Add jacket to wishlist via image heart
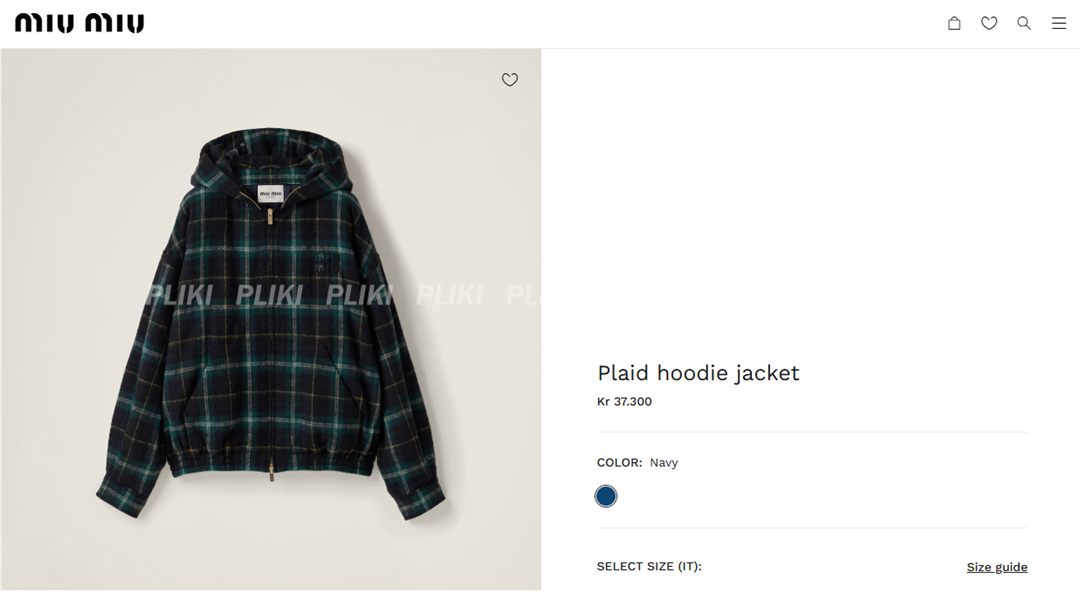 coord(510,80)
